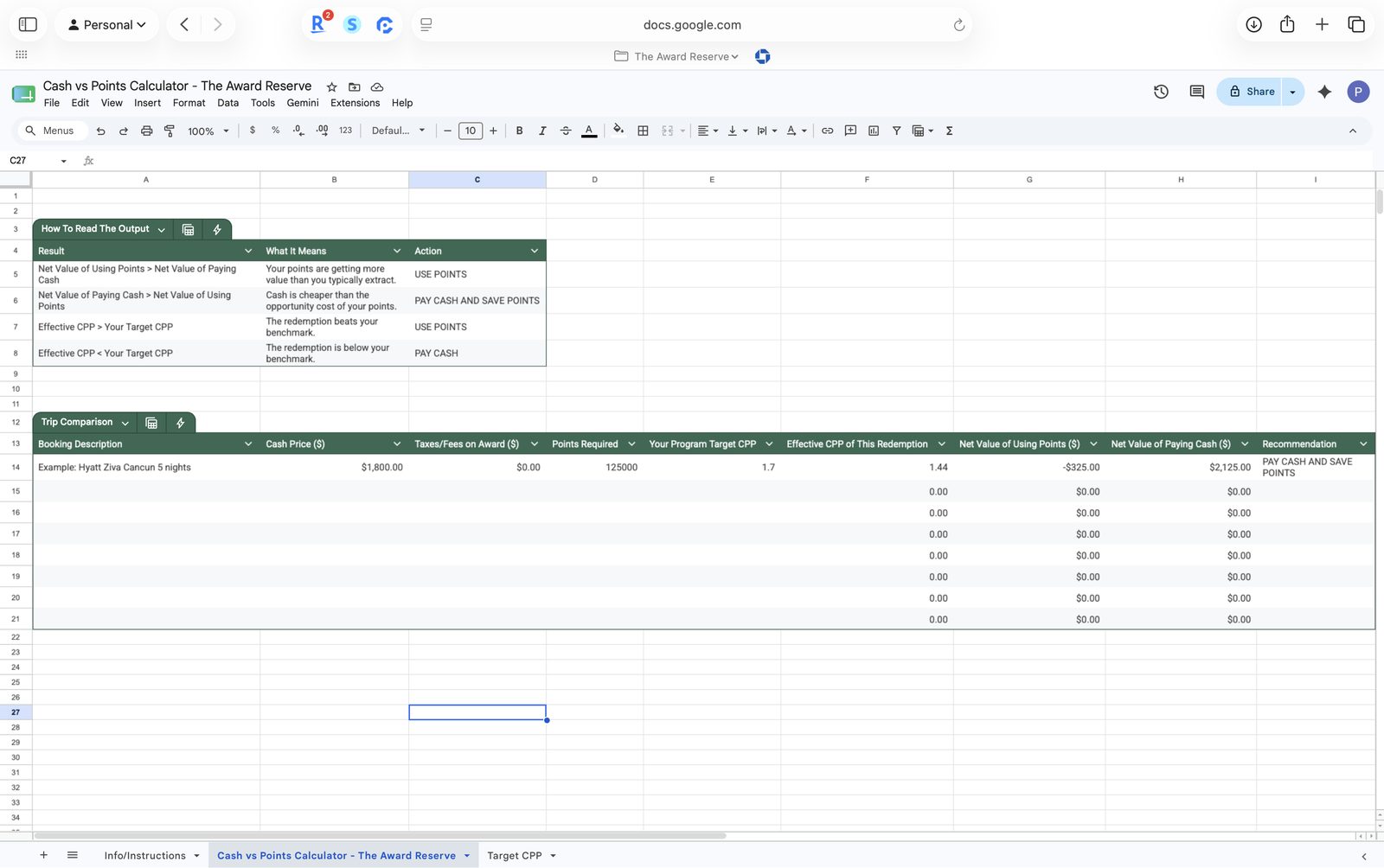Screen dimensions: 1384x868
Task: Click the paint format roller icon
Action: click(170, 131)
